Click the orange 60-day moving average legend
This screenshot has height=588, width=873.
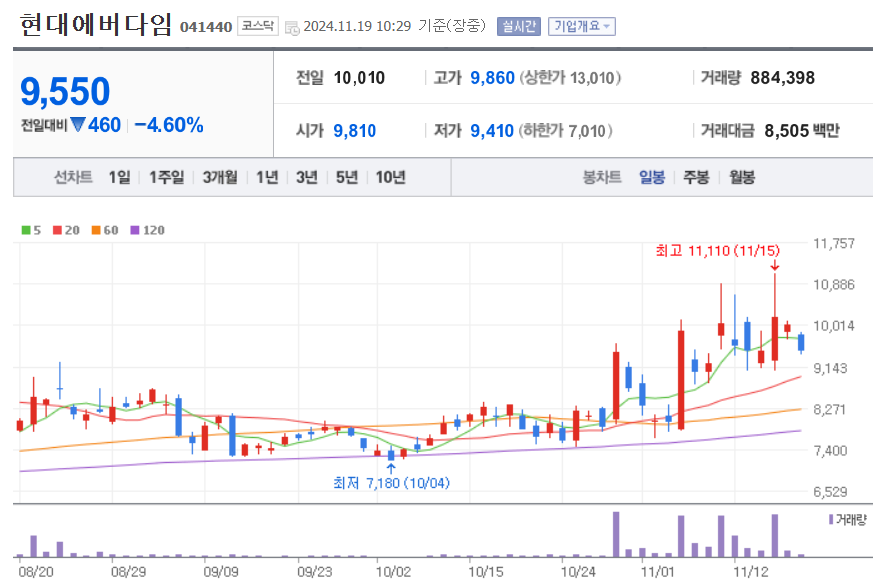[105, 230]
